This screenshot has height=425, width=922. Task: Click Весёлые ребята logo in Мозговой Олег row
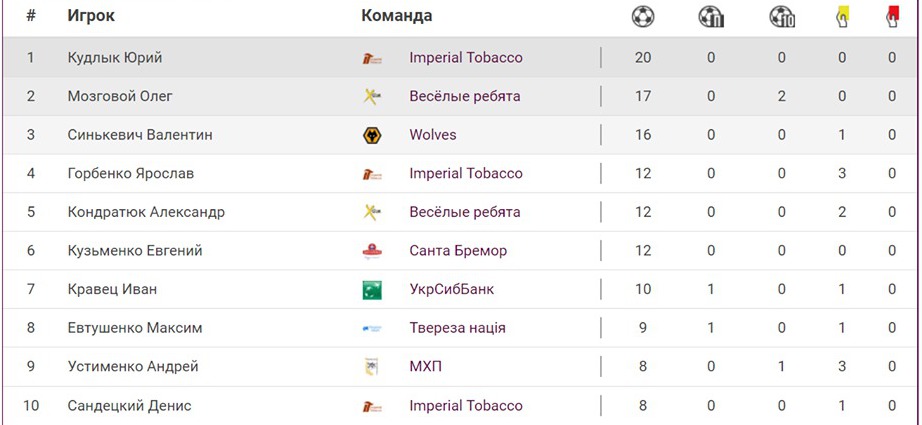click(x=372, y=97)
